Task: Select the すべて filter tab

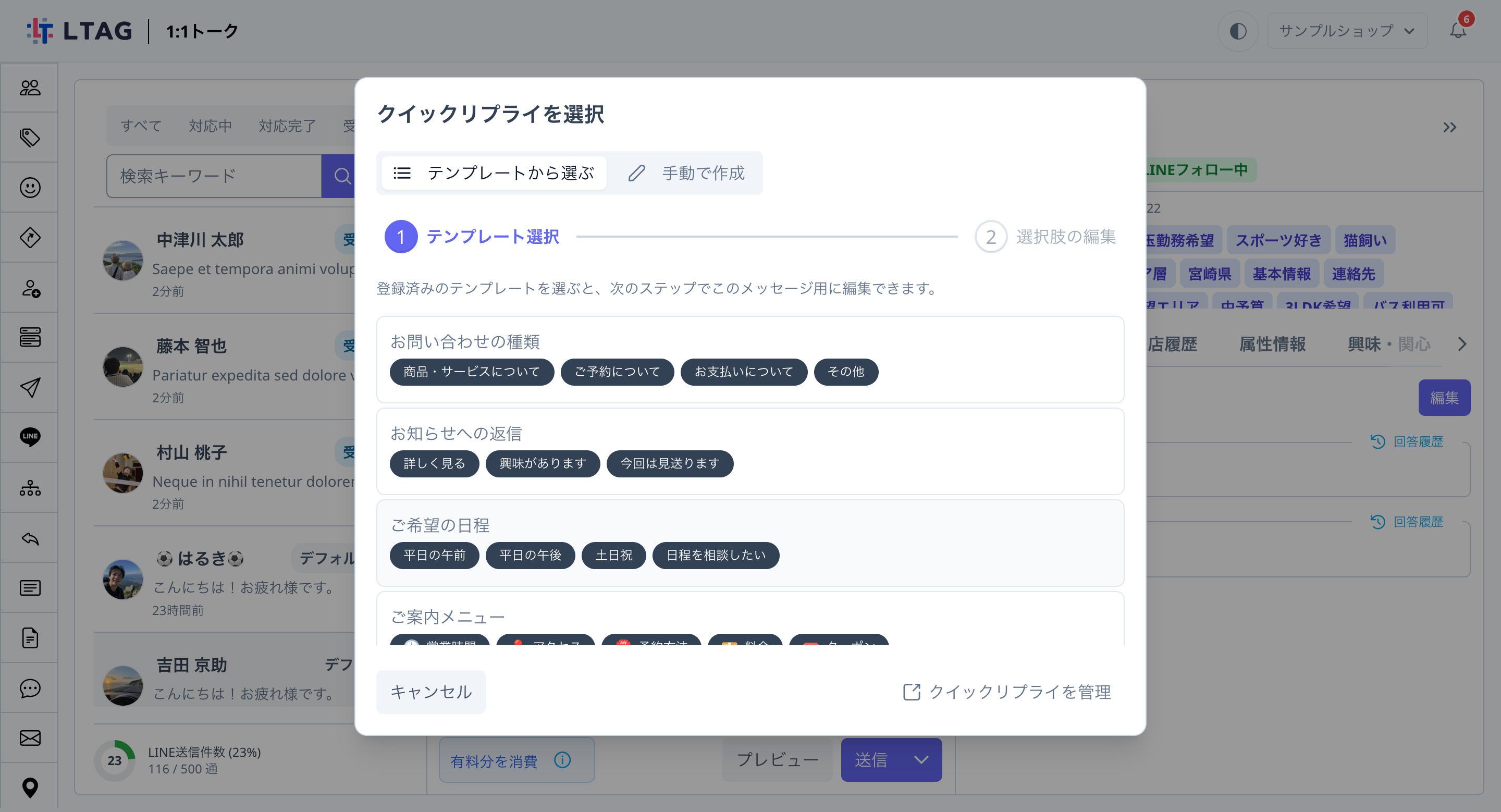Action: pos(141,126)
